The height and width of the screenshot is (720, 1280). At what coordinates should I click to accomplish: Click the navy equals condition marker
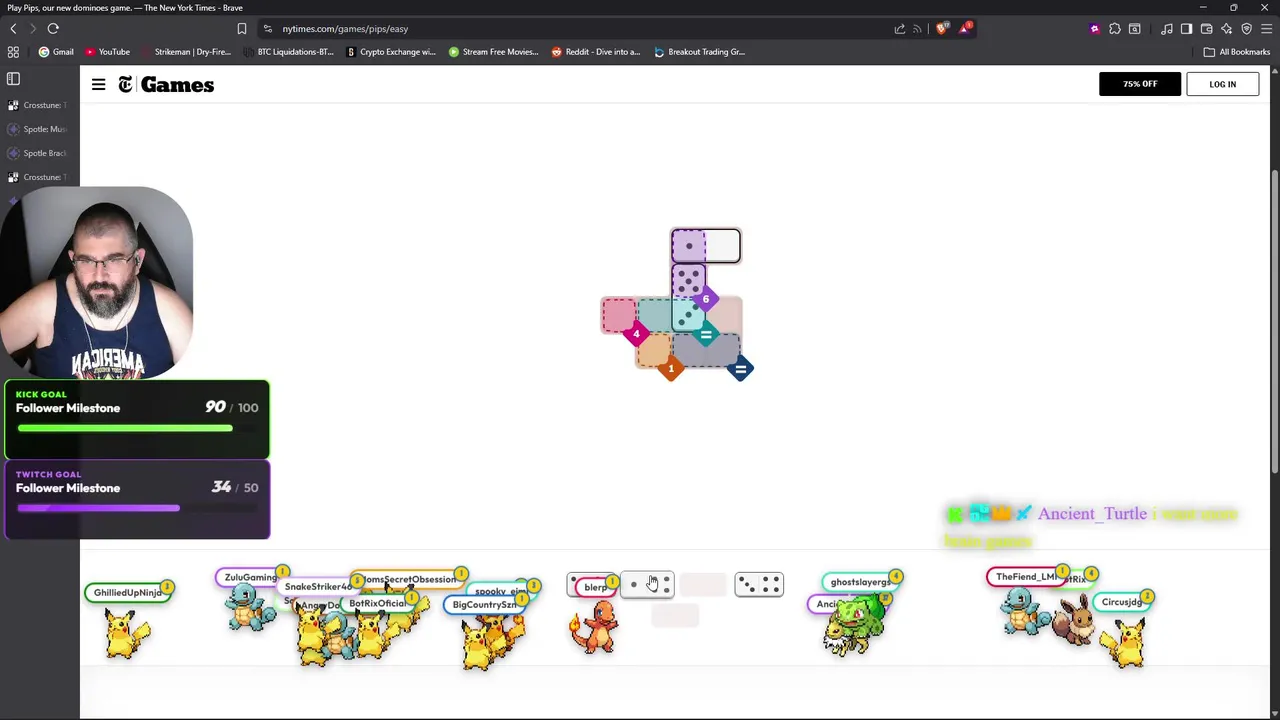(x=741, y=369)
